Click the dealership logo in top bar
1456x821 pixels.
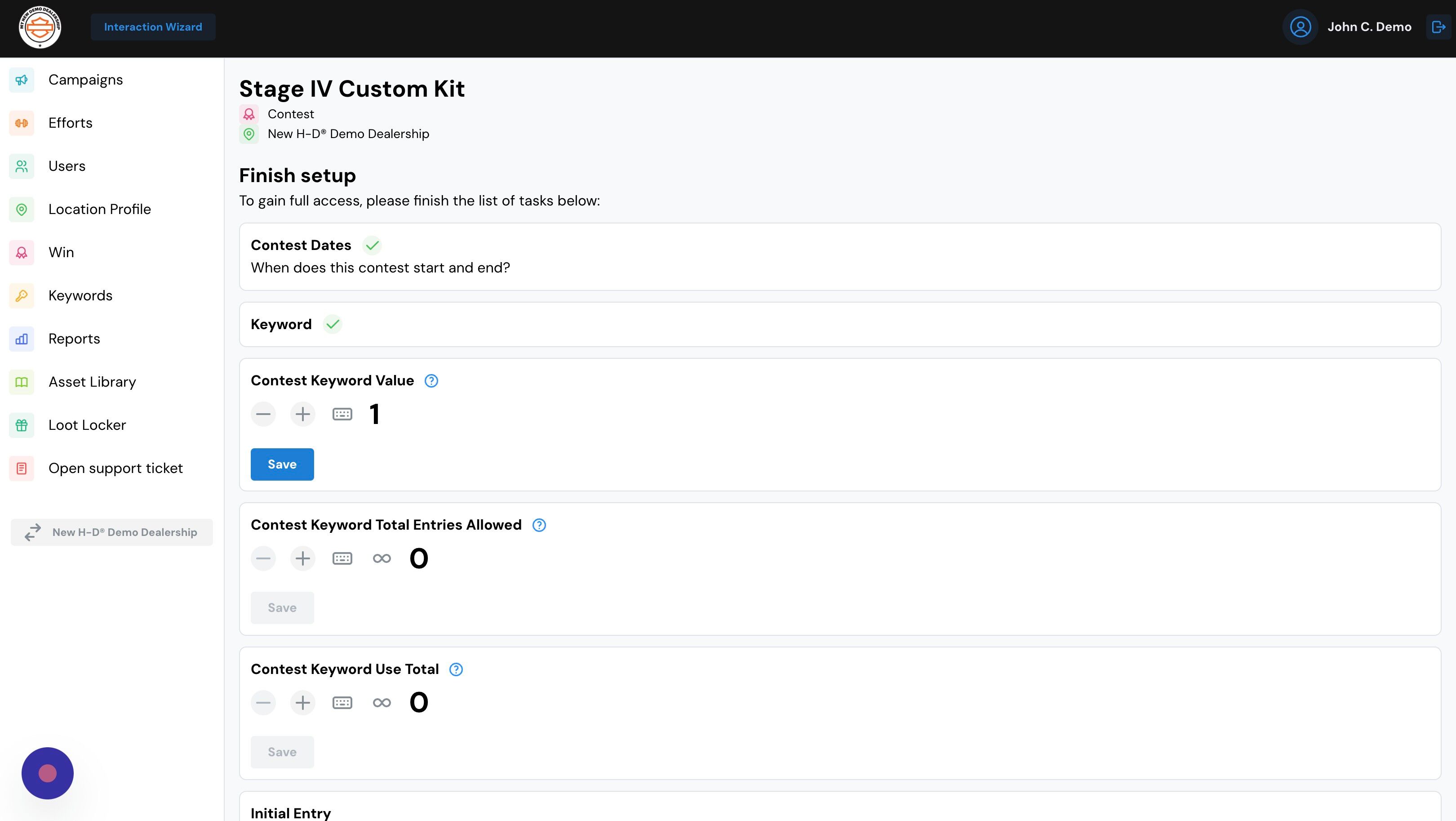coord(40,27)
